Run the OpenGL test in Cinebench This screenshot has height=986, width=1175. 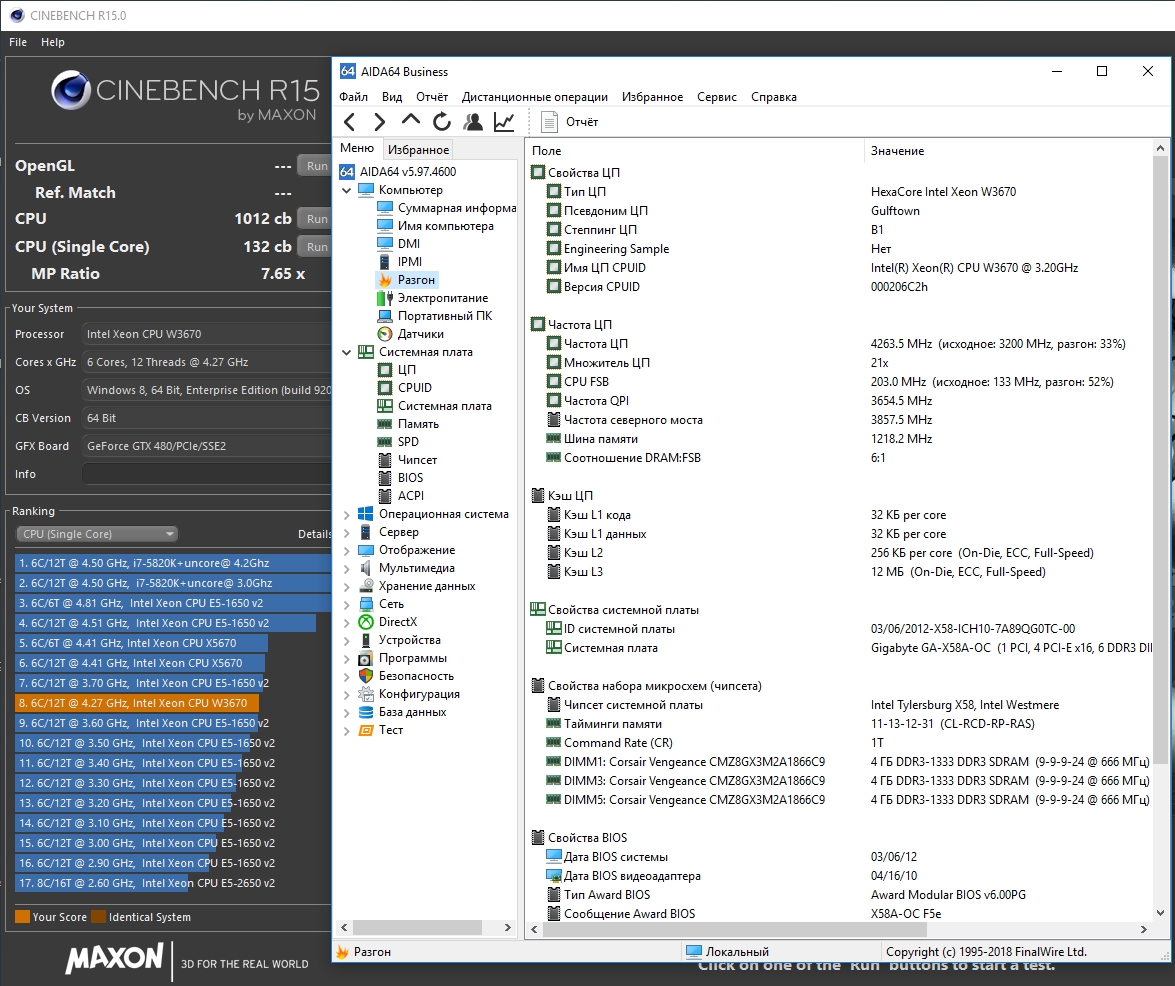[x=315, y=166]
